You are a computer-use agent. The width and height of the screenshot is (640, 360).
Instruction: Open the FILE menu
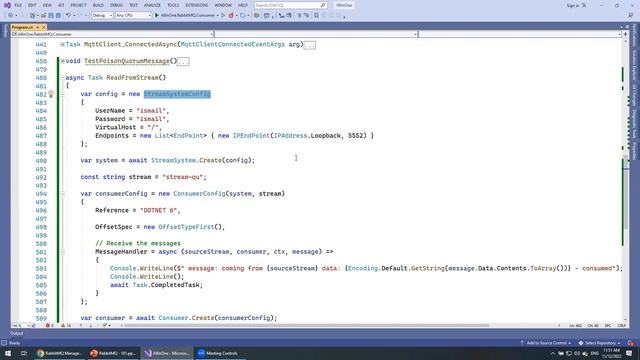[x=18, y=5]
